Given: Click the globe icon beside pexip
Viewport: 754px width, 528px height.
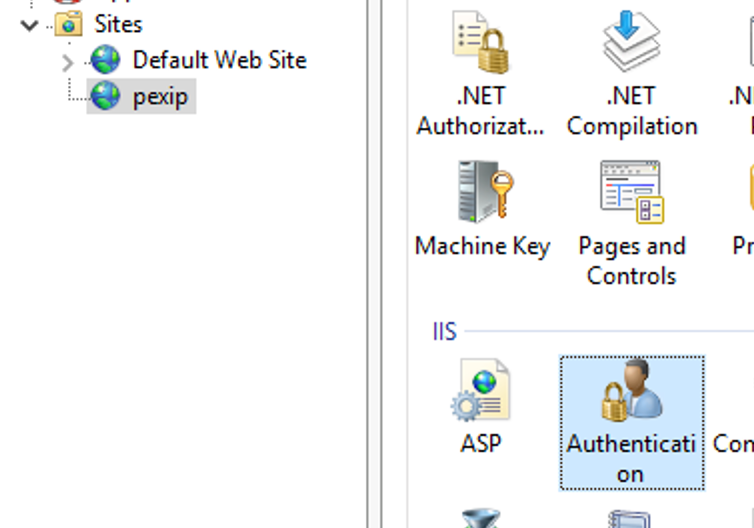Looking at the screenshot, I should coord(105,97).
